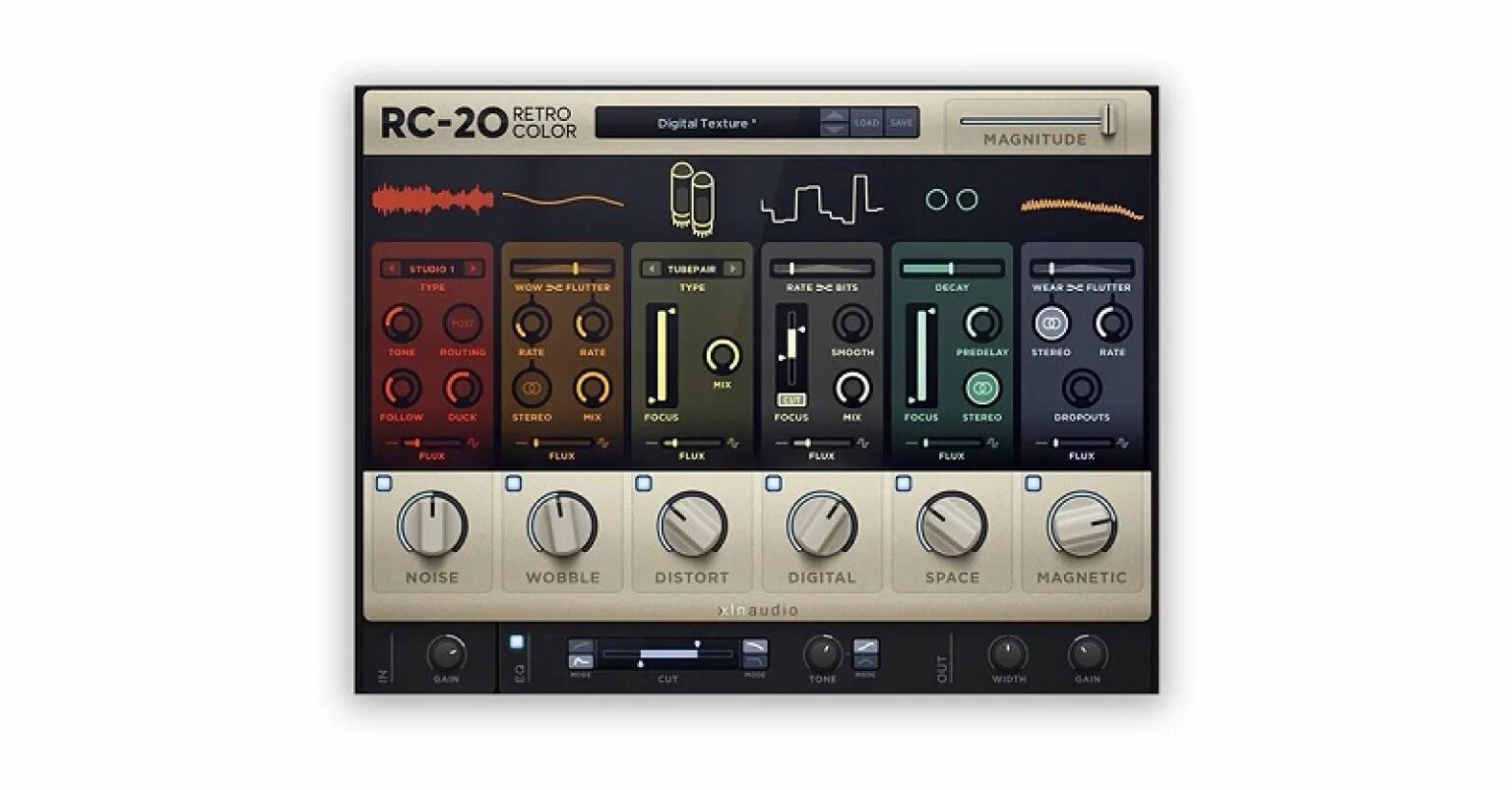This screenshot has width=1512, height=790.
Task: Click the Wobble wave line icon
Action: (x=562, y=200)
